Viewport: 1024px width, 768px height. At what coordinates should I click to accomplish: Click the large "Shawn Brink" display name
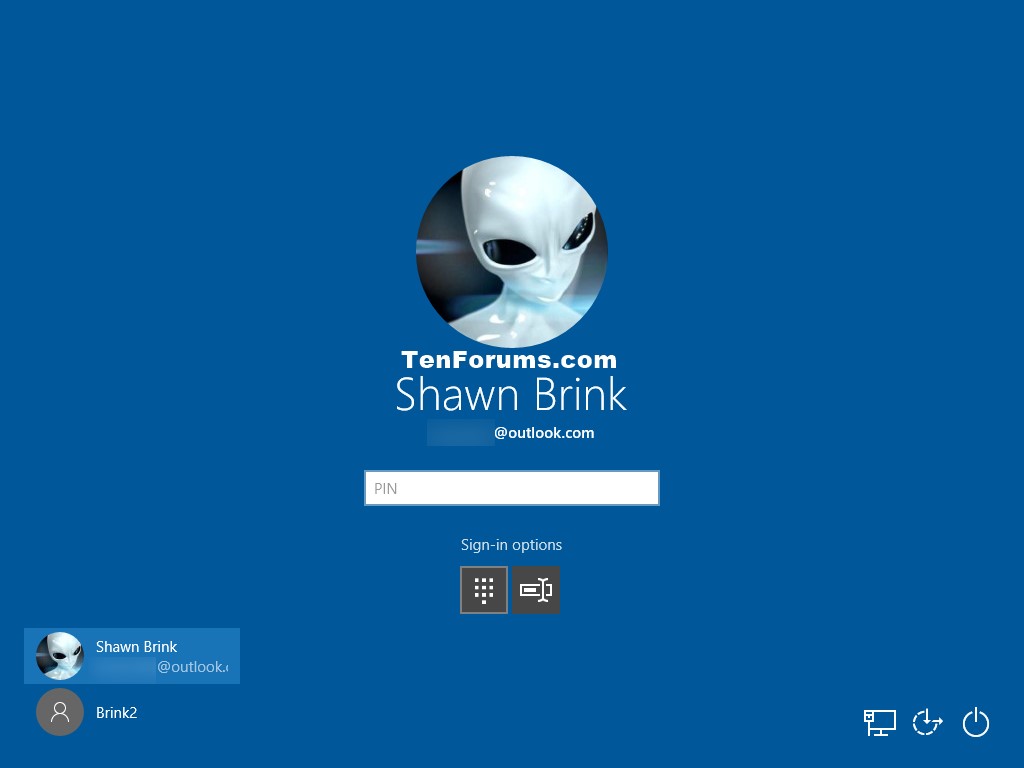coord(511,396)
